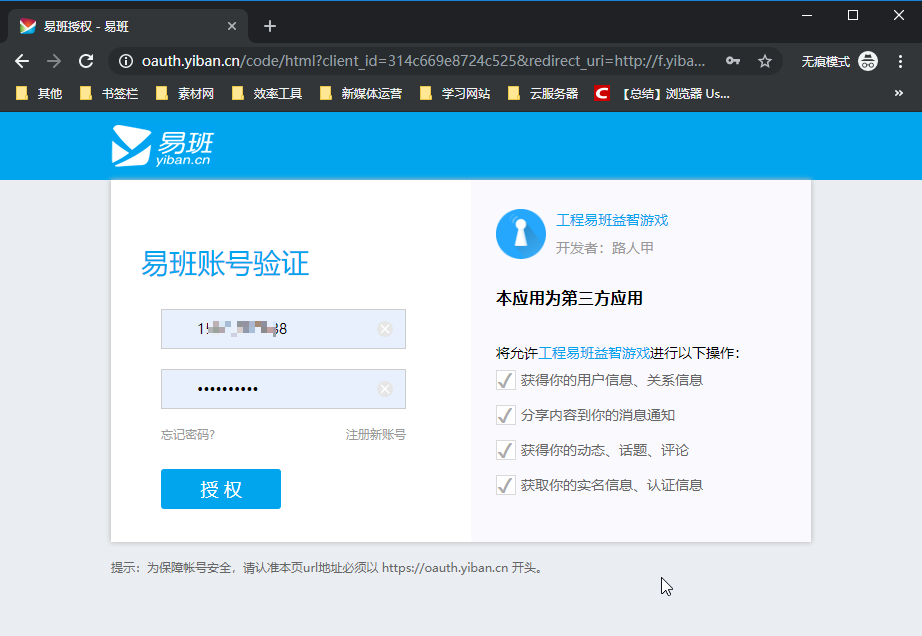Click the 授权 authorize button
Image resolution: width=922 pixels, height=636 pixels.
(x=221, y=489)
